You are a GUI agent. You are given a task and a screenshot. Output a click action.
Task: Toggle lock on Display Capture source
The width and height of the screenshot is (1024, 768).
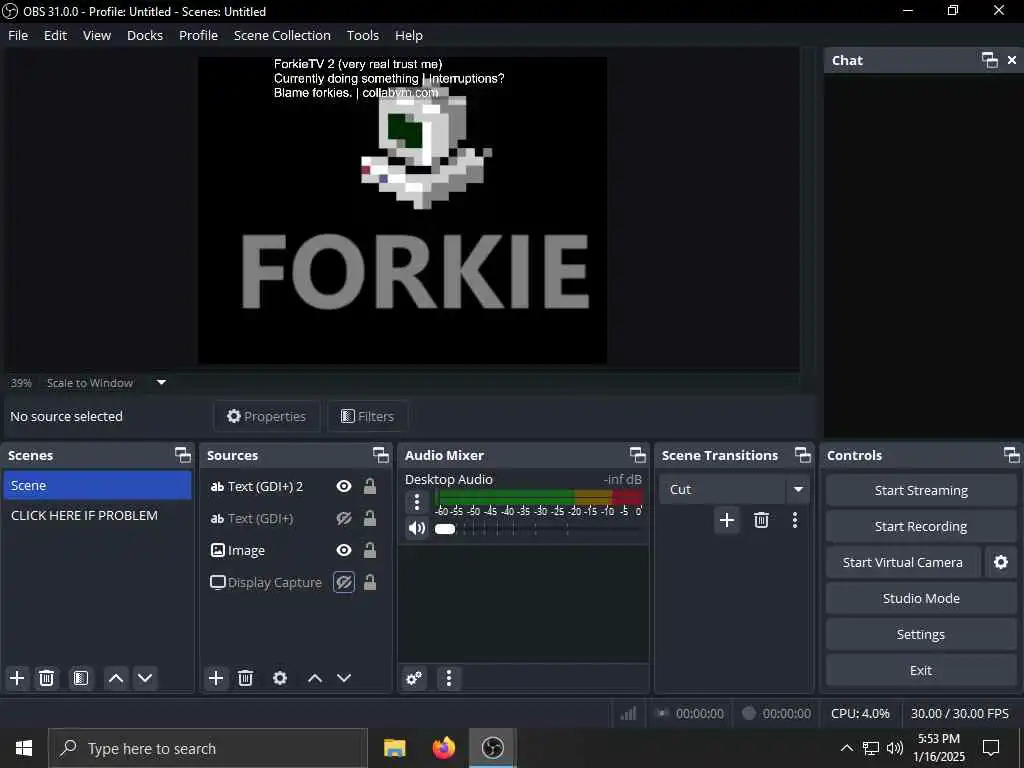coord(370,582)
